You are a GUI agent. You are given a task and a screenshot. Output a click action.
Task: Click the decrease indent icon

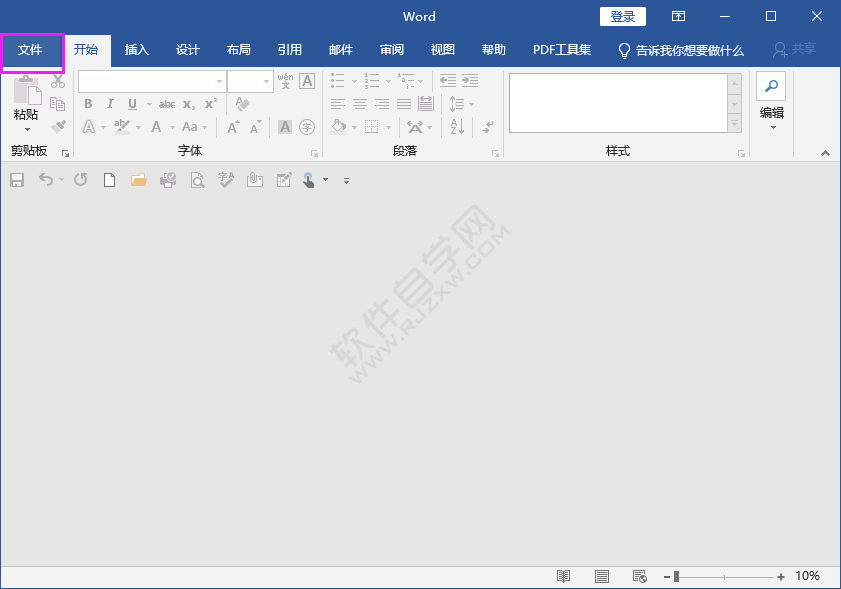(447, 81)
